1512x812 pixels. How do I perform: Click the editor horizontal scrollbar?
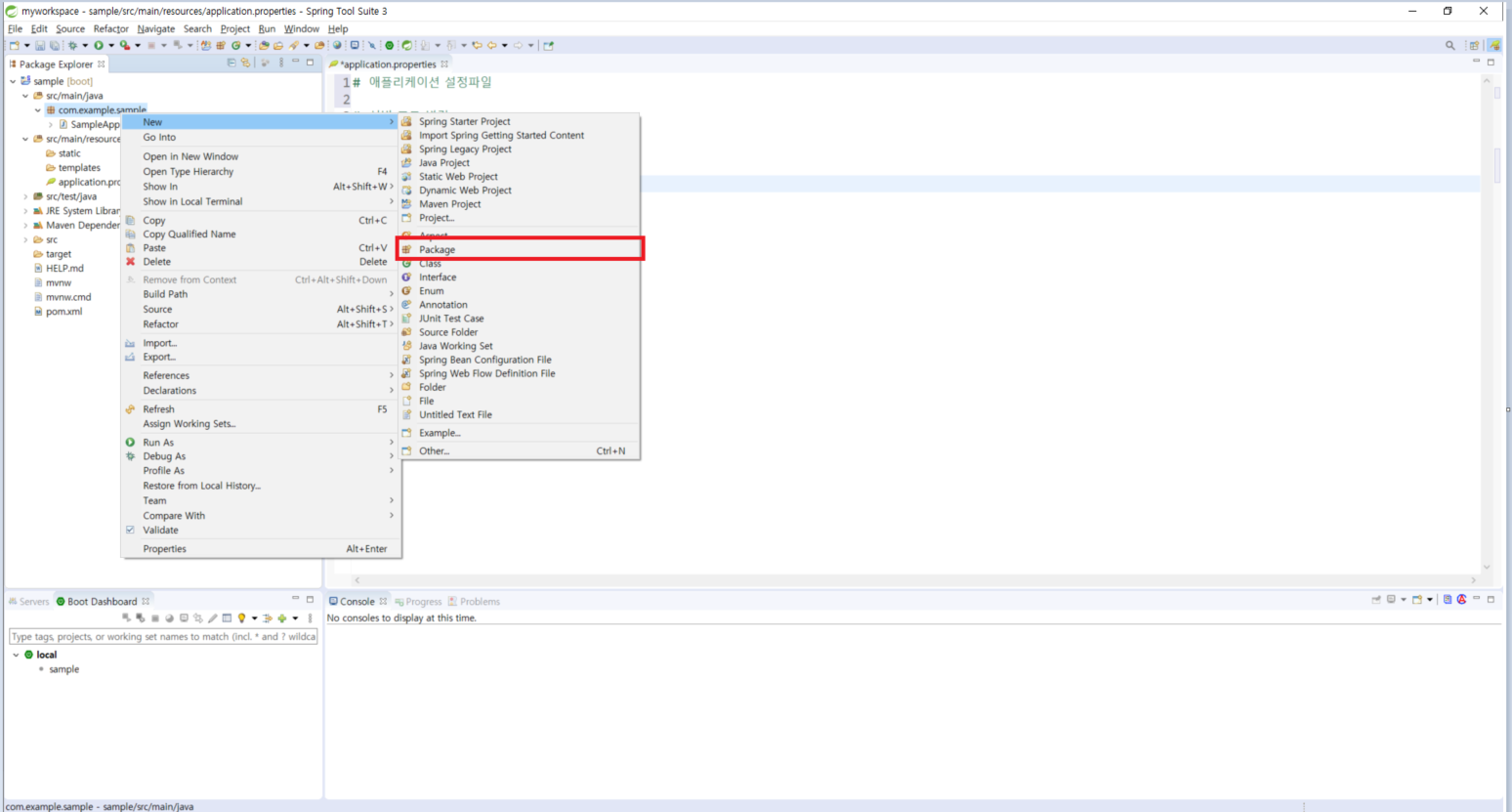point(914,579)
